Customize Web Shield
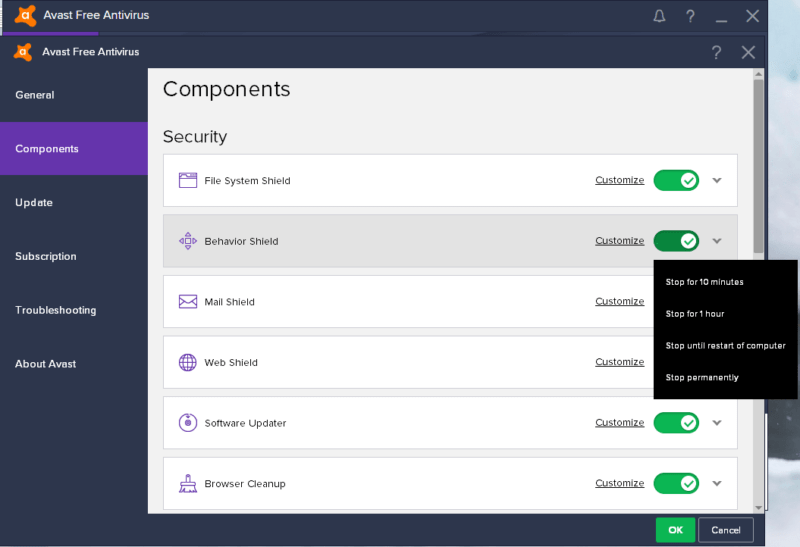The image size is (800, 547). click(x=619, y=362)
